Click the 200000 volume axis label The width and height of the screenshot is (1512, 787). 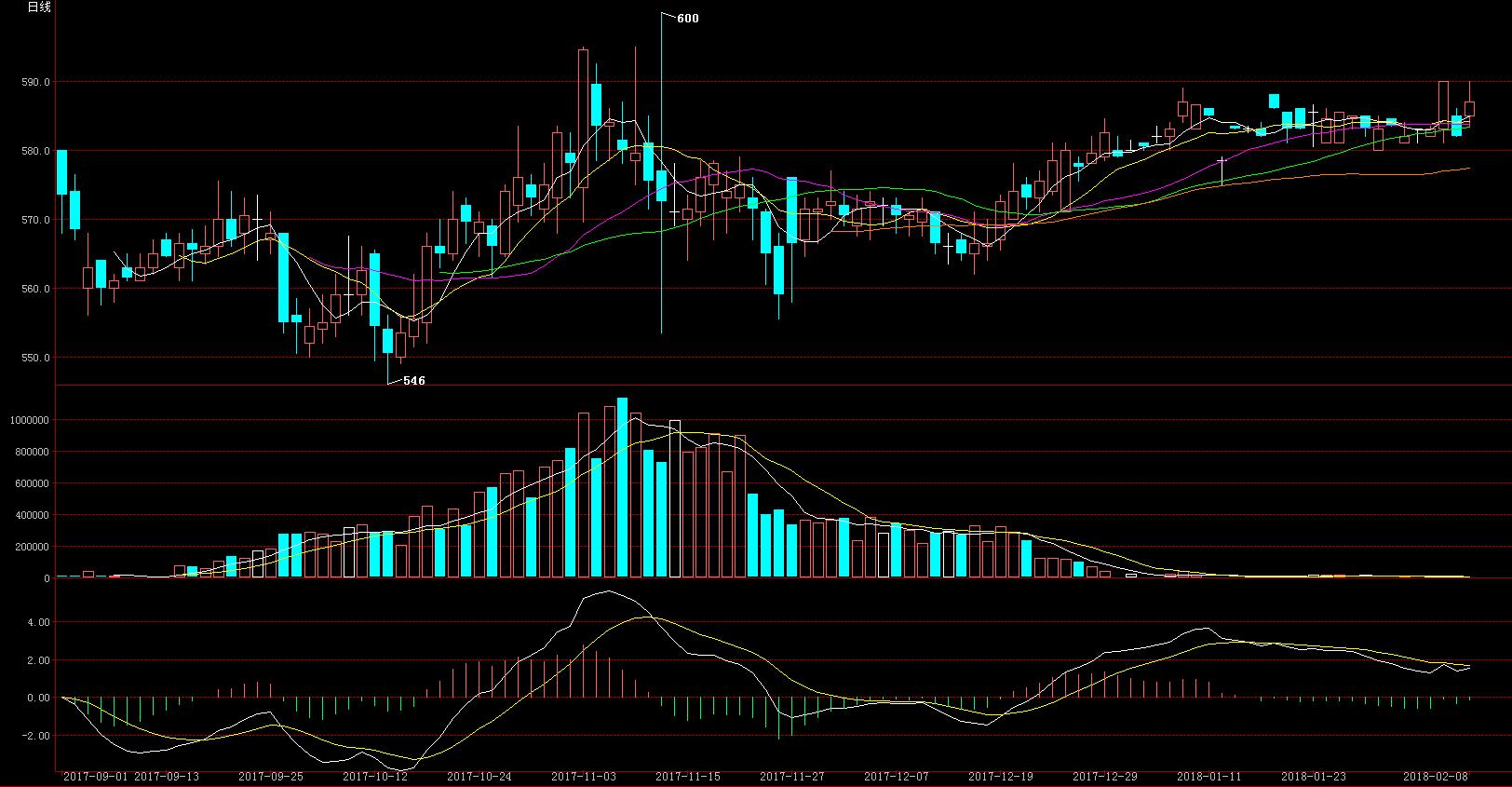click(x=33, y=547)
